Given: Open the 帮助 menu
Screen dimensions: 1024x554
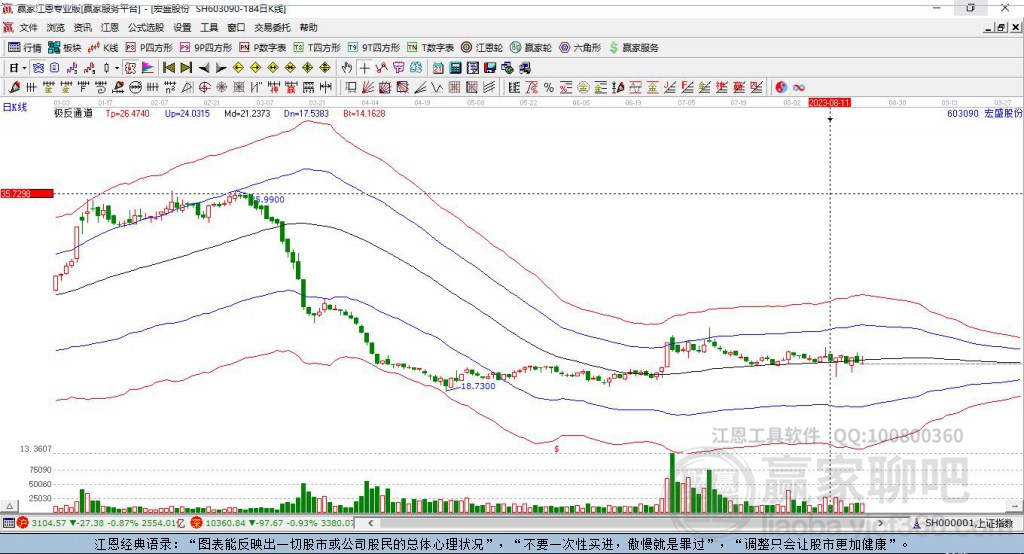Looking at the screenshot, I should (308, 27).
